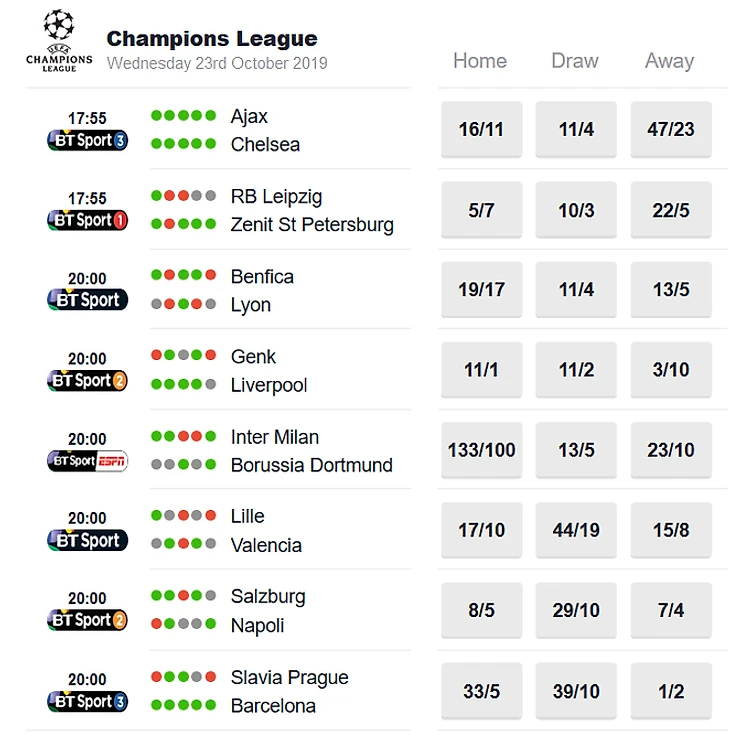Viewport: 730px width, 750px height.
Task: Open the Salzburg team link
Action: pyautogui.click(x=268, y=597)
